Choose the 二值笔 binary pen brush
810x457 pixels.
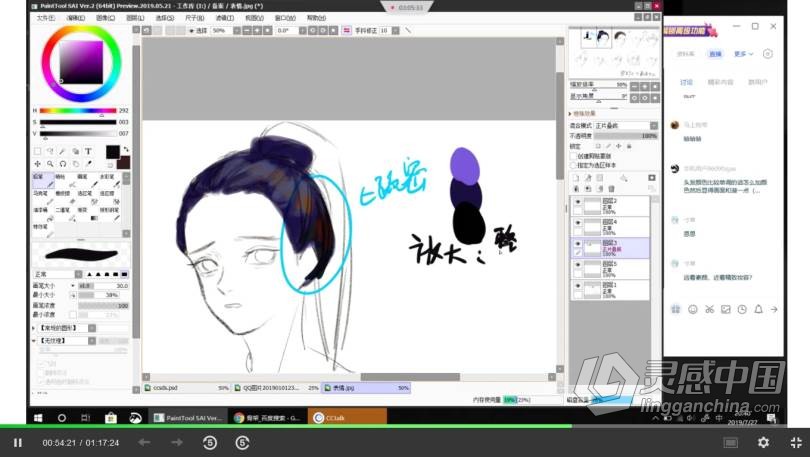pos(64,213)
